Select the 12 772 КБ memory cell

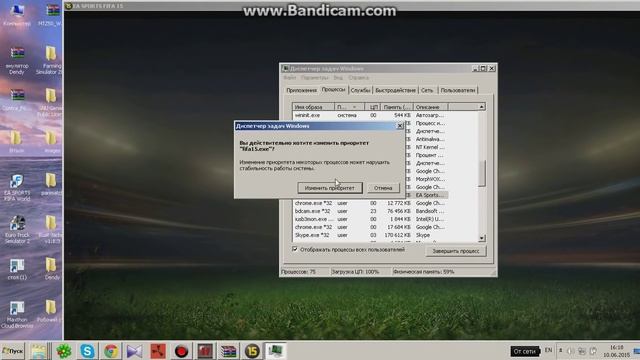click(x=398, y=203)
